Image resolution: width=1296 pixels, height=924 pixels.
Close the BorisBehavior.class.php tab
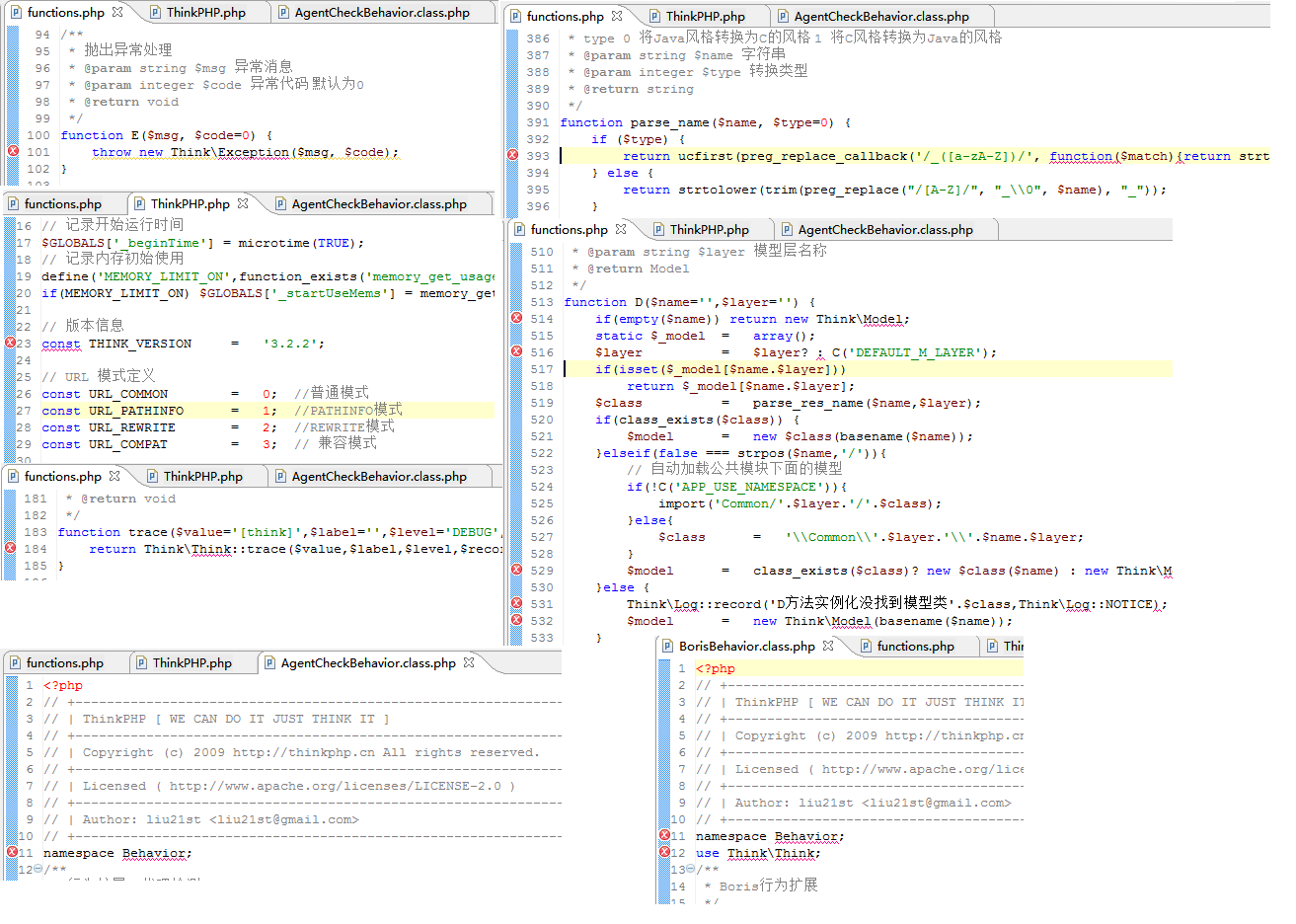pyautogui.click(x=828, y=646)
